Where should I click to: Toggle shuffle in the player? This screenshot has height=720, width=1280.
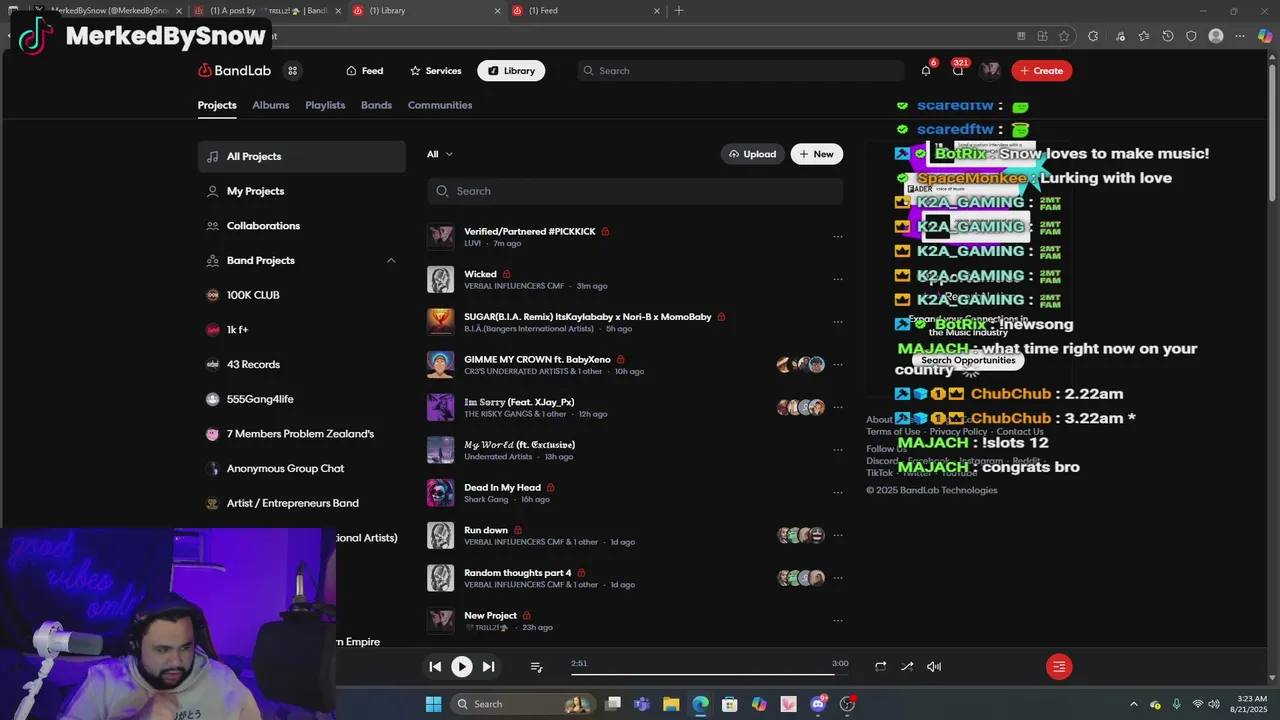(907, 667)
